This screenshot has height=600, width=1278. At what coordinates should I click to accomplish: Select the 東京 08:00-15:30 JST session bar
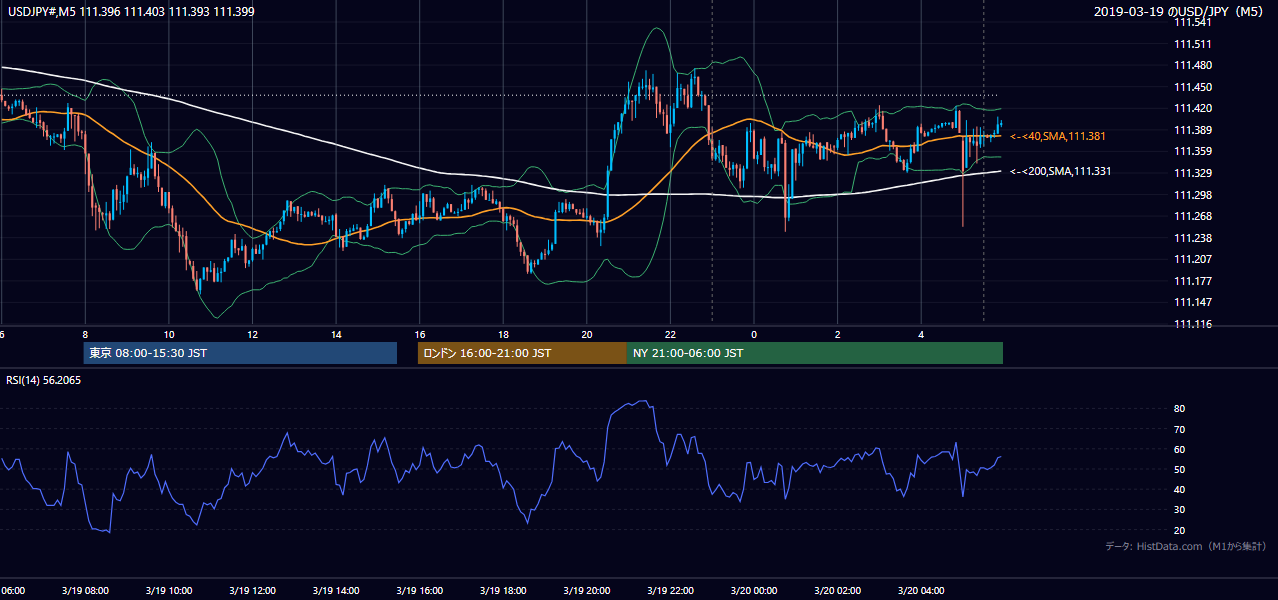(240, 353)
